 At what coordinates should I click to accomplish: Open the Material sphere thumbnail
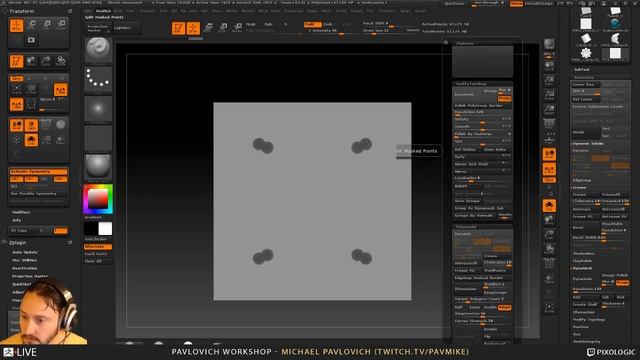pyautogui.click(x=98, y=166)
